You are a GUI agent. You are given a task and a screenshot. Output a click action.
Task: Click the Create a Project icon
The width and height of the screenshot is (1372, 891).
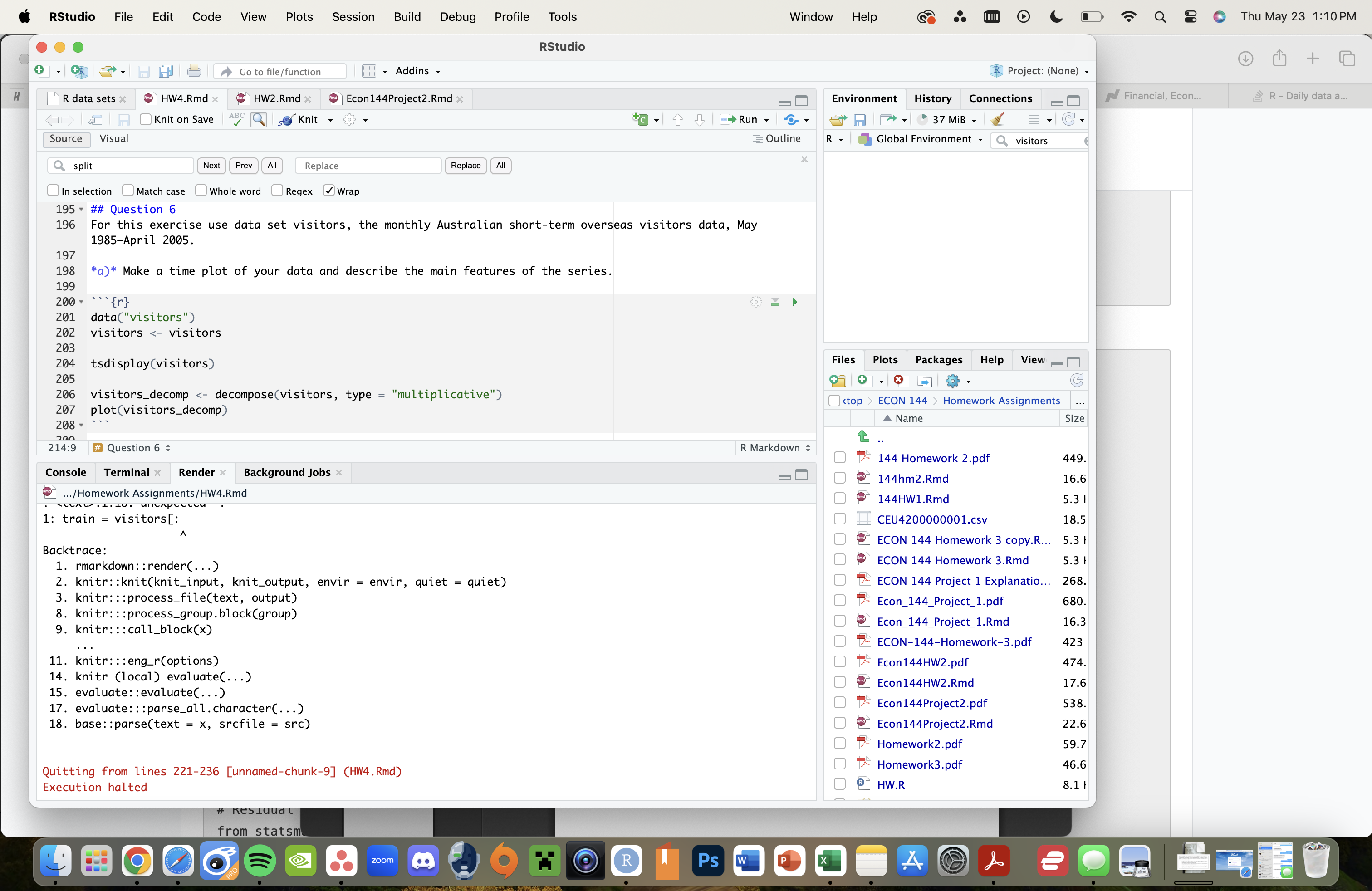click(x=78, y=71)
